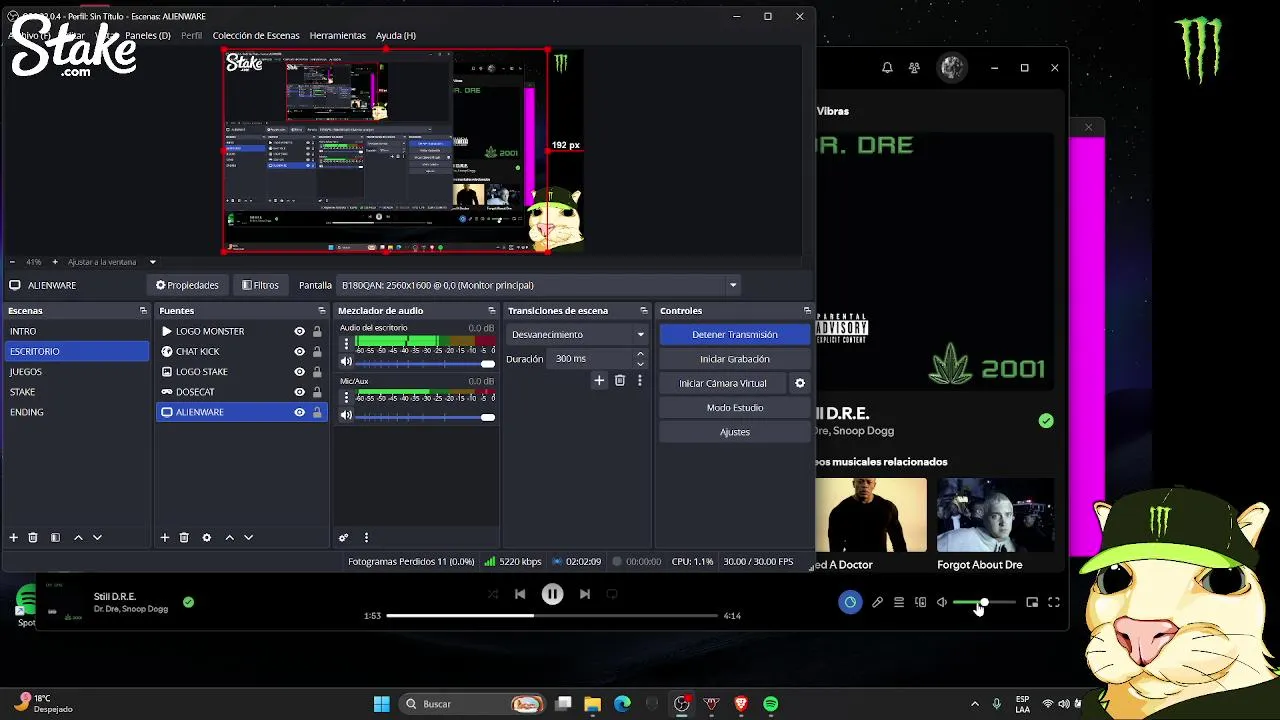Open source Filtros button
This screenshot has height=720, width=1280.
pos(260,285)
